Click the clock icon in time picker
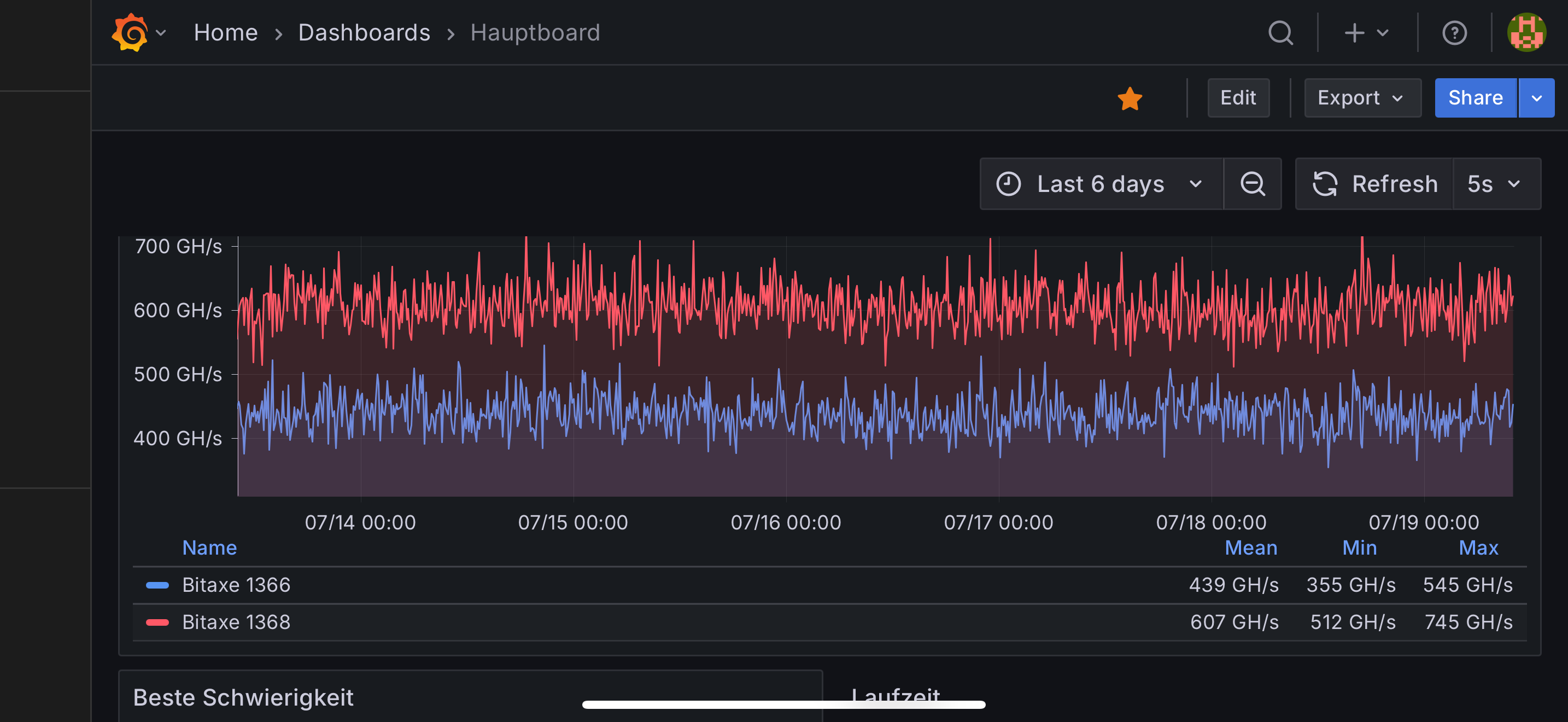Screen dimensions: 1568x722 (1008, 184)
